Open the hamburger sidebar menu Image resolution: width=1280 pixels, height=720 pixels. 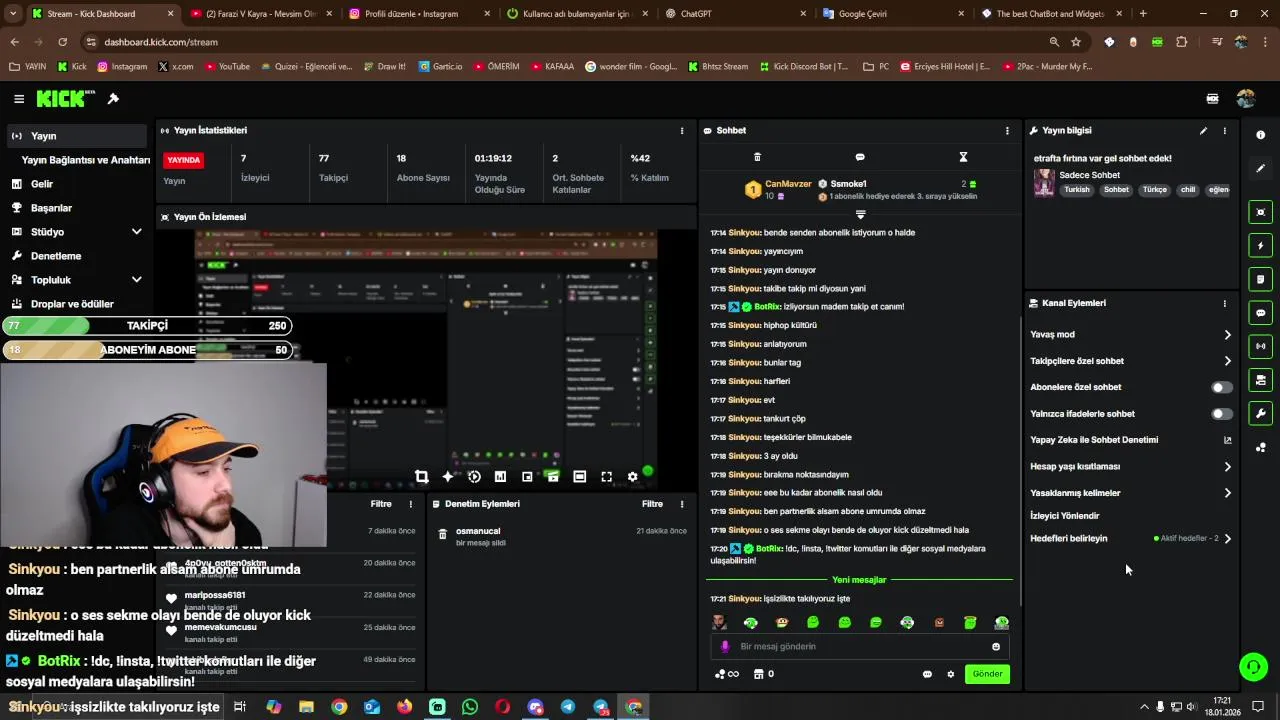(19, 99)
